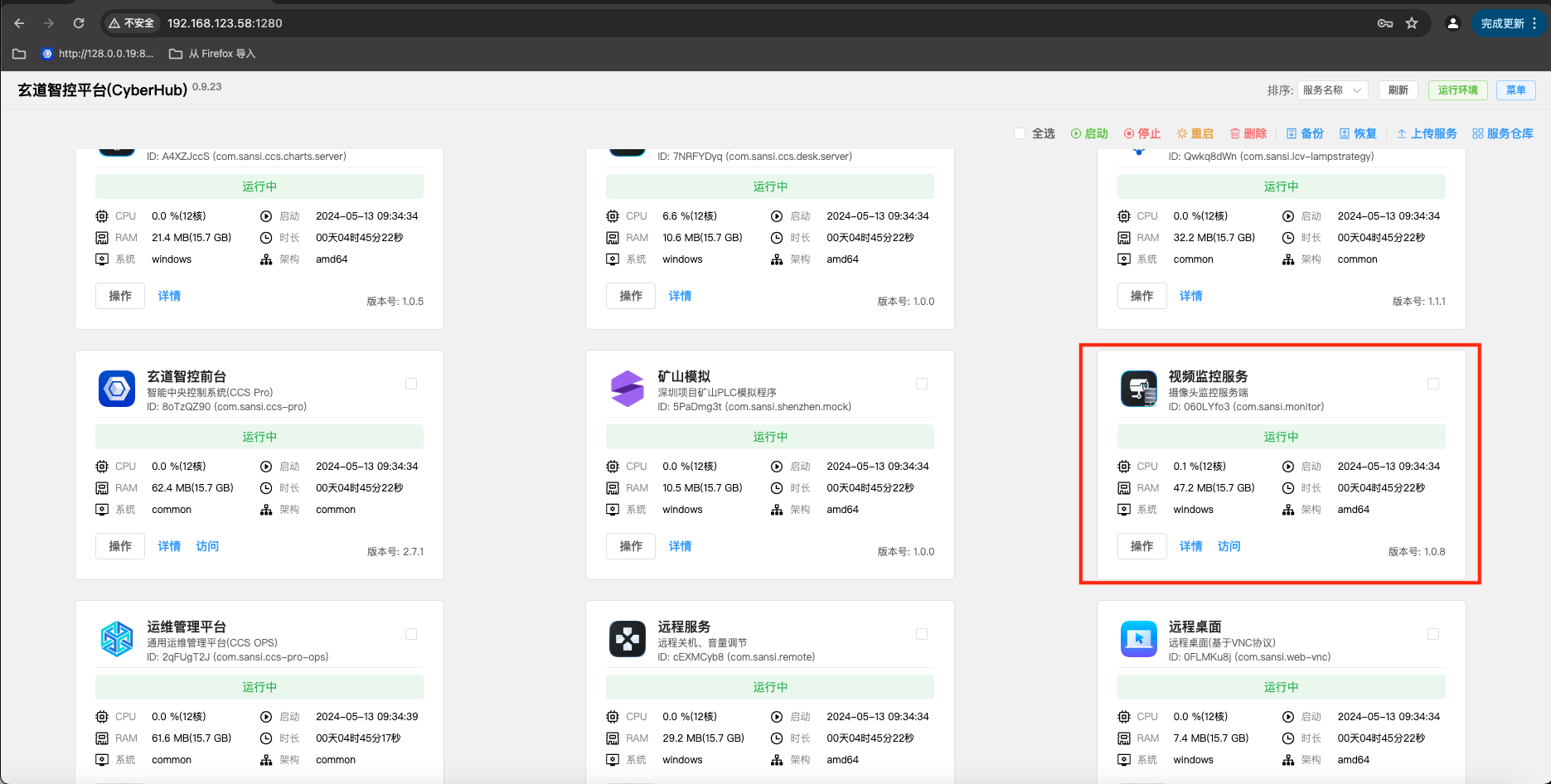Click the 玄道智控前台 app logo icon

[117, 389]
